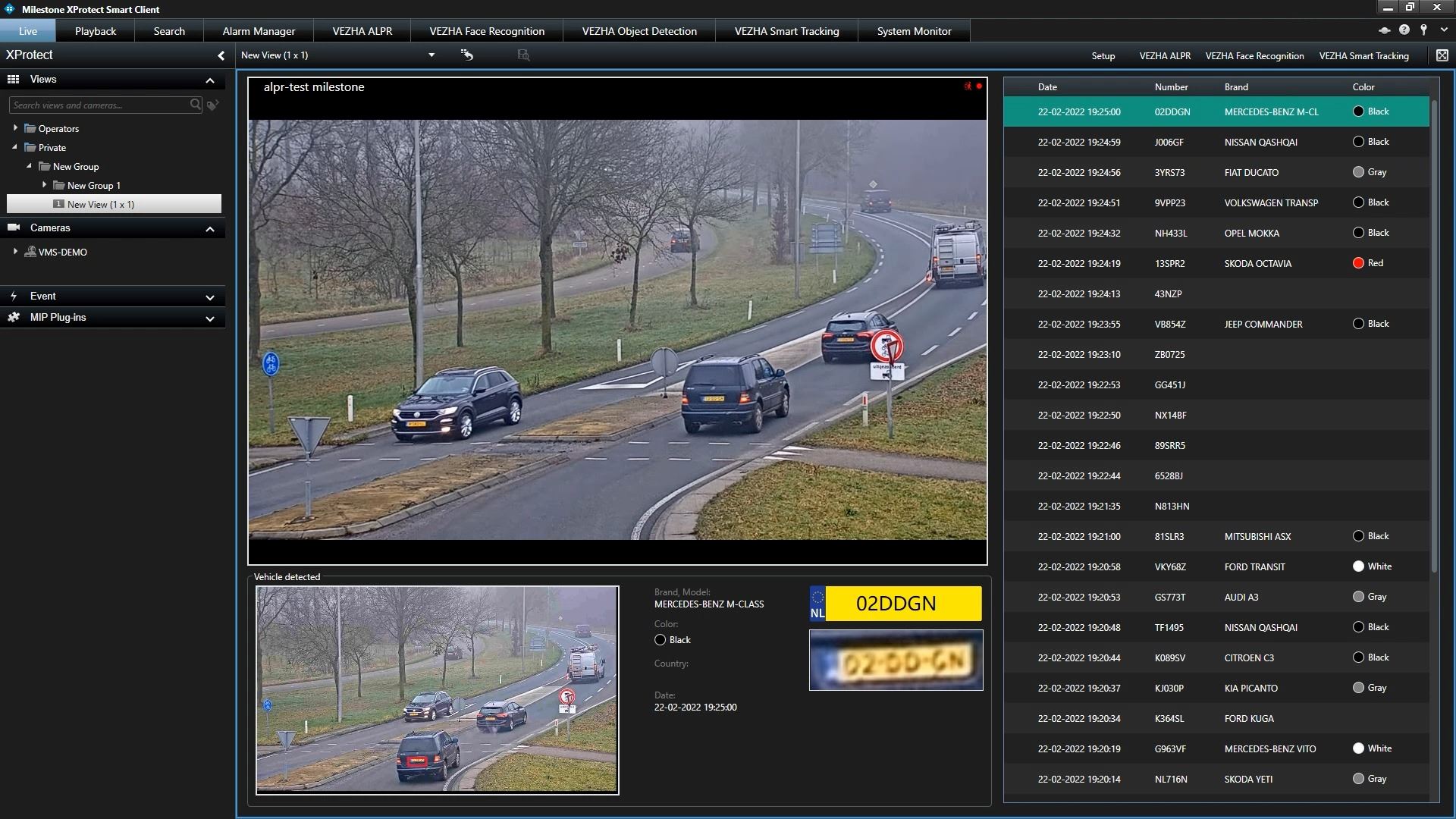Image resolution: width=1456 pixels, height=819 pixels.
Task: Click the Private folder icon
Action: [x=30, y=147]
